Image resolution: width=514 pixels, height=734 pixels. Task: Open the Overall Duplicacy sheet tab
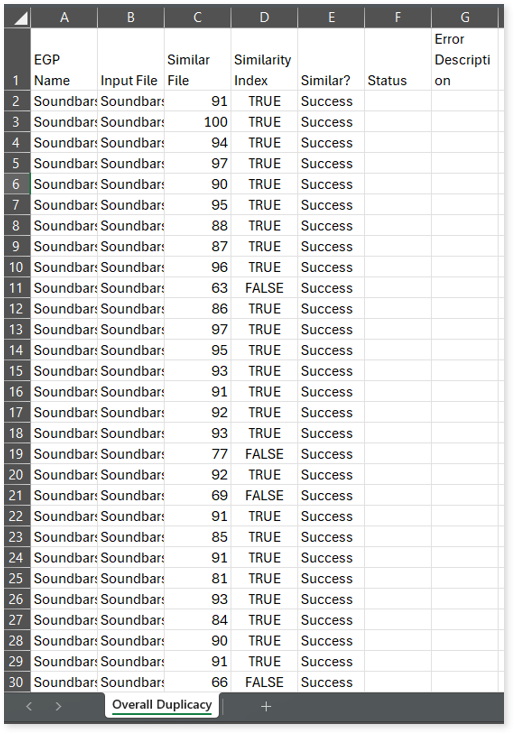[162, 705]
